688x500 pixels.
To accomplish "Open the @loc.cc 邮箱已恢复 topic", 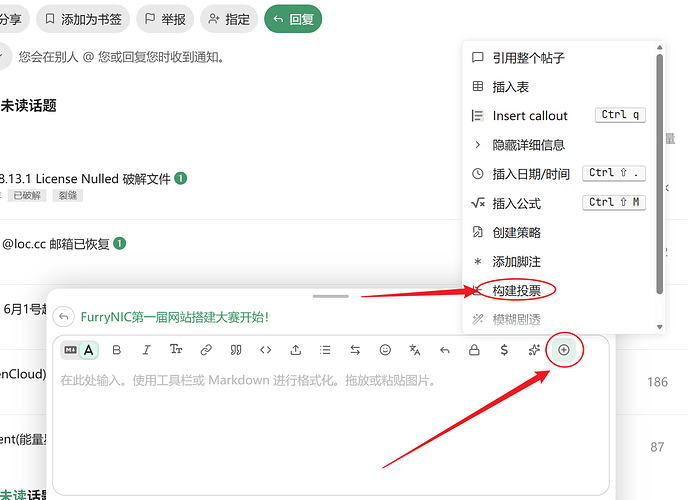I will pyautogui.click(x=56, y=244).
